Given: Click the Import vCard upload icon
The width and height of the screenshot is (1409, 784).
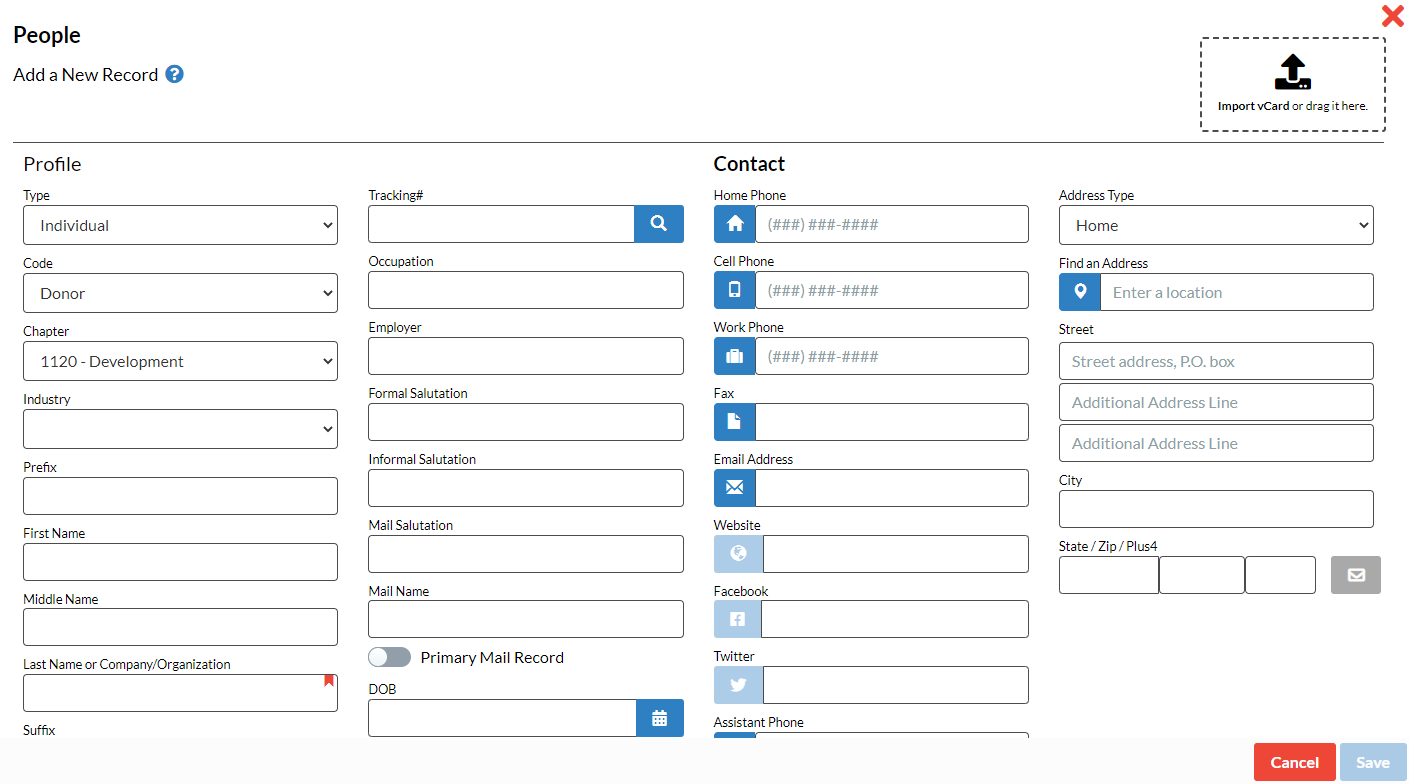Looking at the screenshot, I should point(1292,73).
